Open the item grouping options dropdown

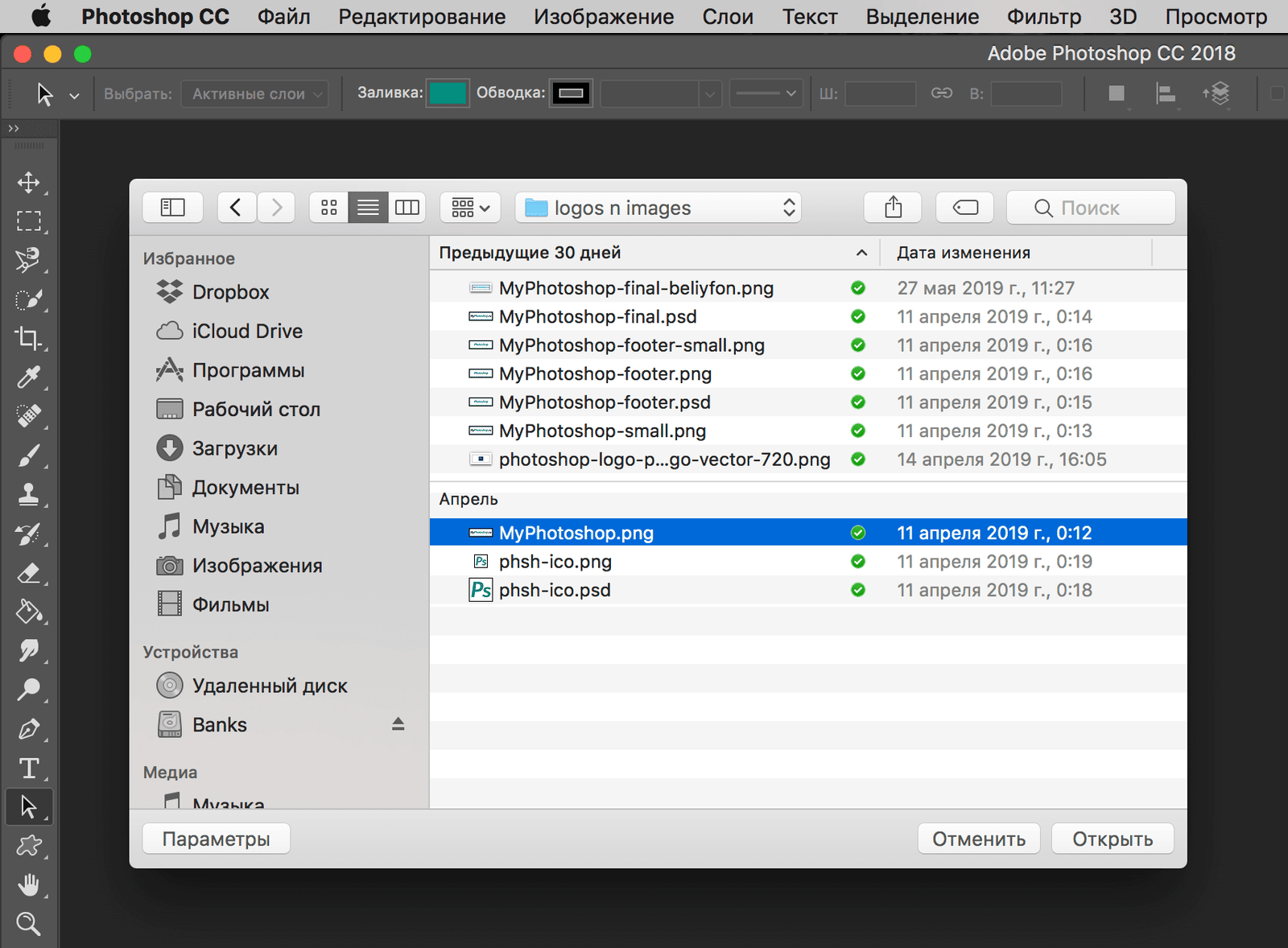[470, 208]
